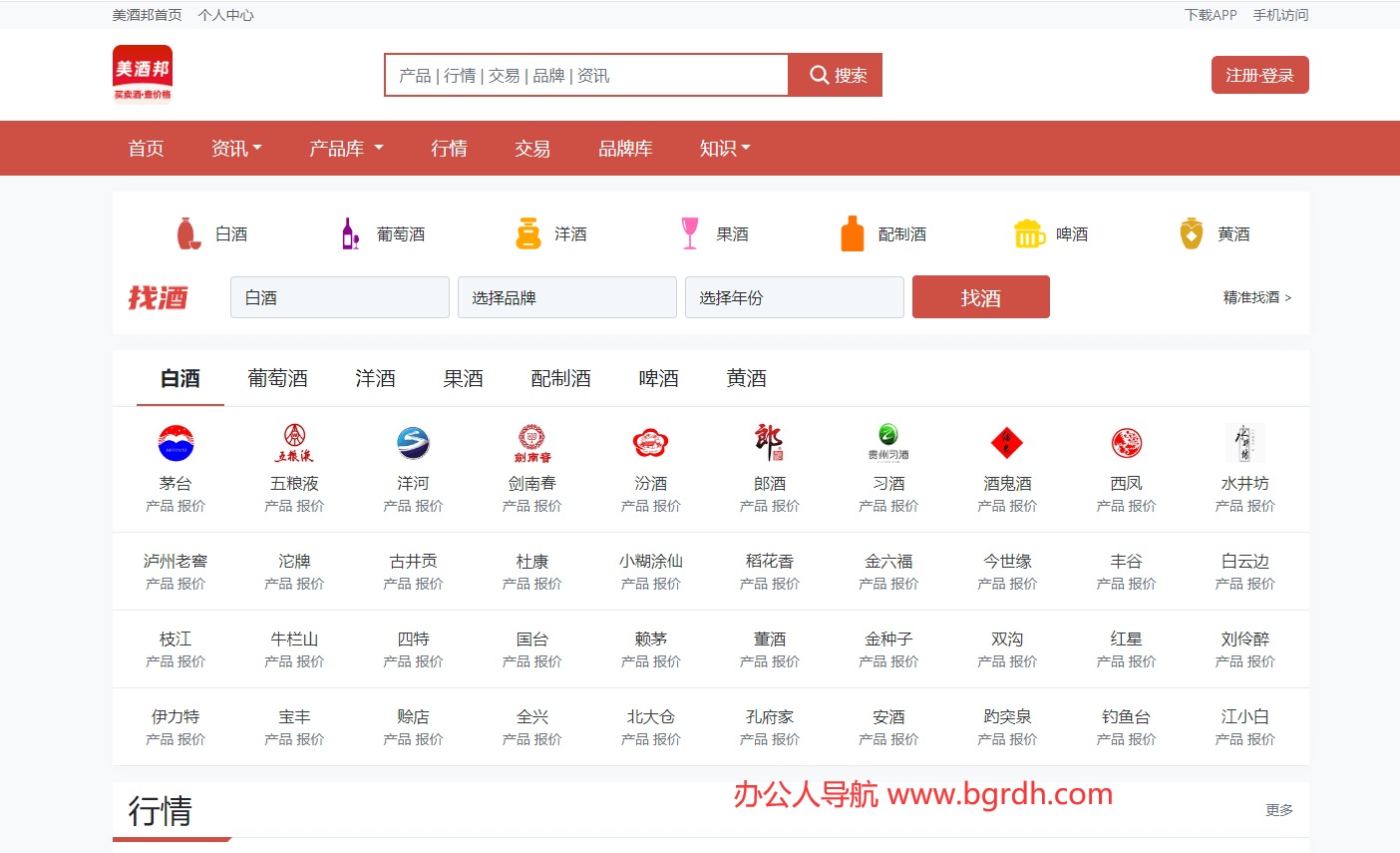Select the 白酒 bottle category icon
This screenshot has height=853, width=1400.
pyautogui.click(x=188, y=233)
